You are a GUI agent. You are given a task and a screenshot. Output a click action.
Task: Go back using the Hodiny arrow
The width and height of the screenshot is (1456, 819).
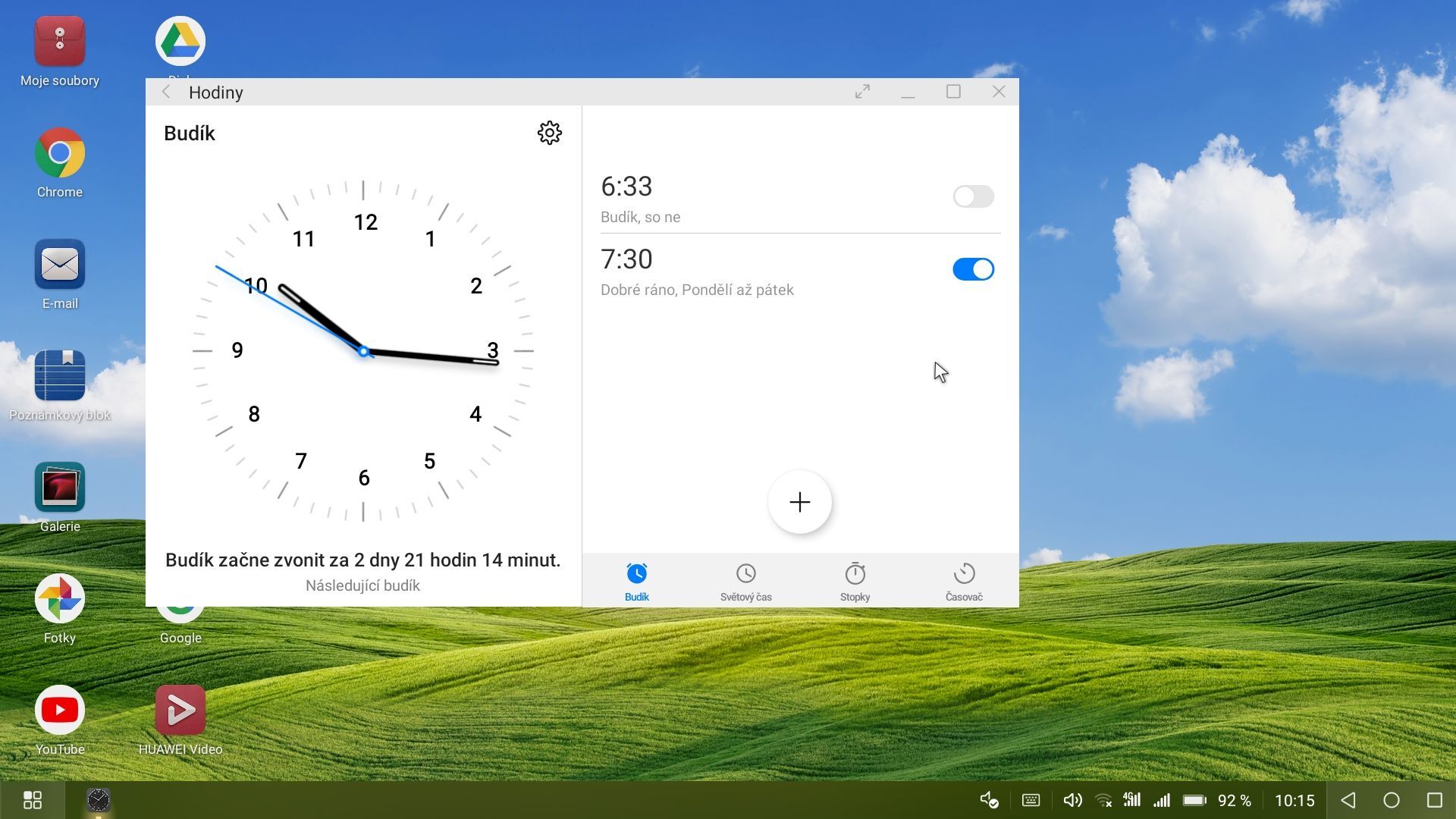[x=166, y=92]
